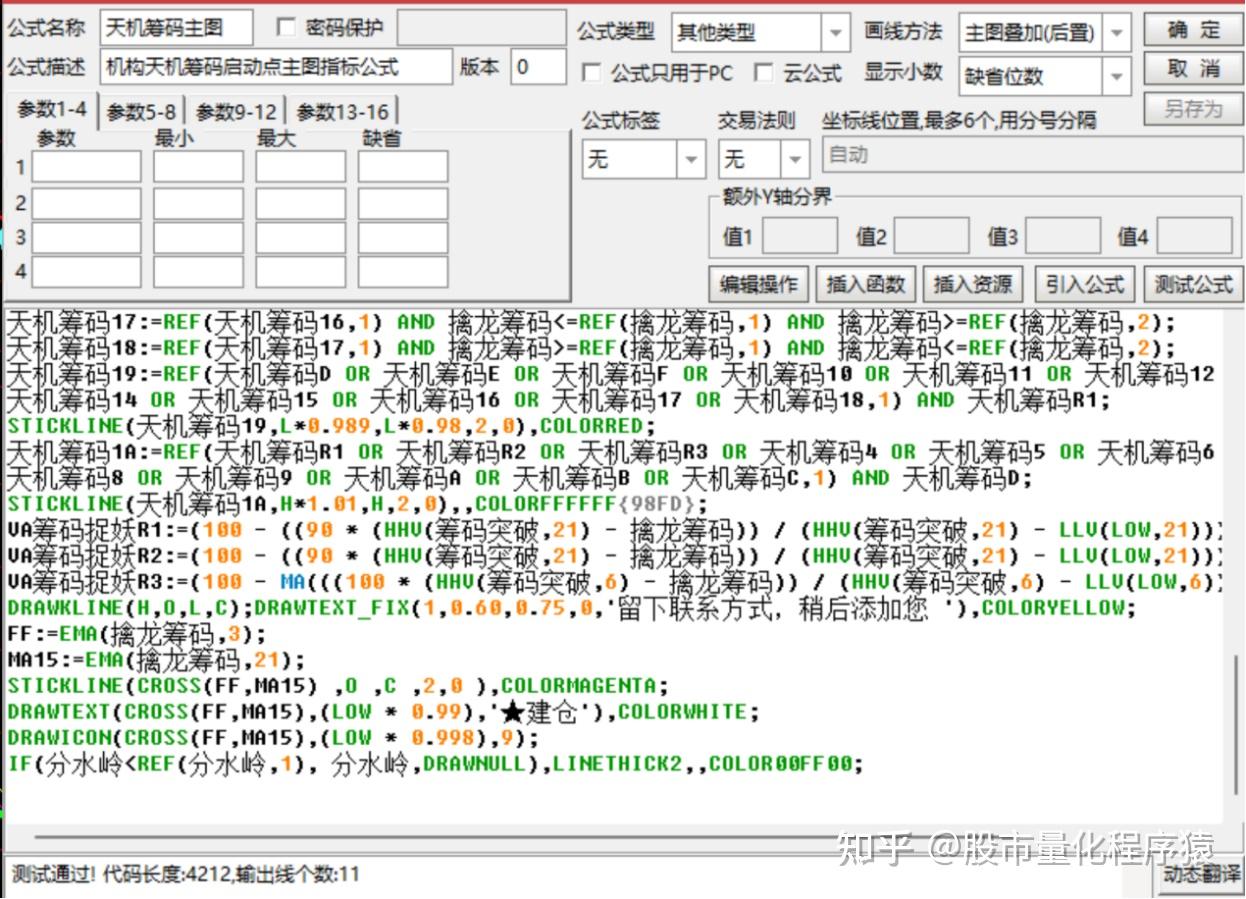The height and width of the screenshot is (899, 1246).
Task: Click the line MA15:=EMA(擒龙筹码,21)
Action: click(156, 659)
